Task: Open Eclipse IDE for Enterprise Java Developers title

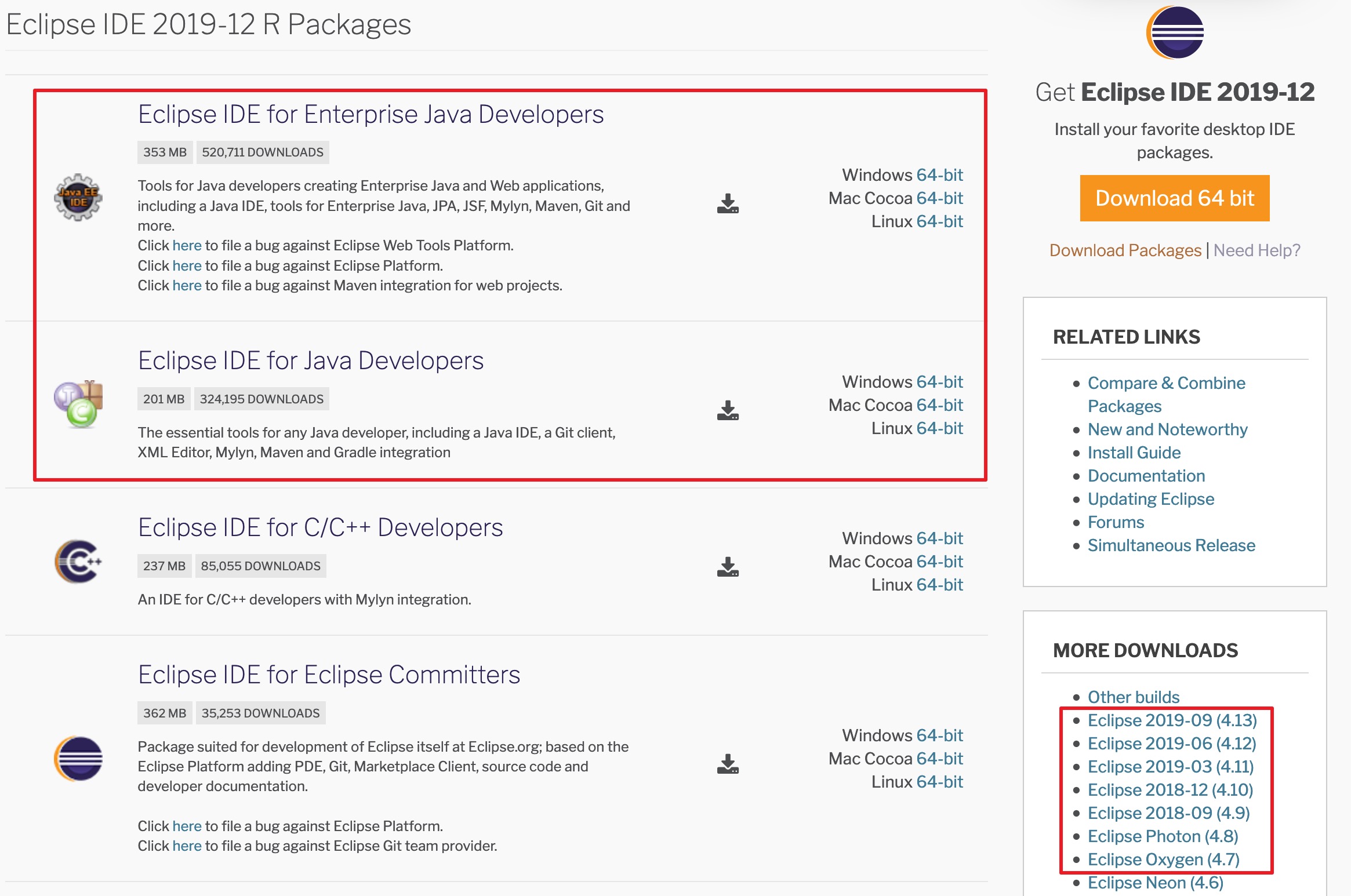Action: click(371, 114)
